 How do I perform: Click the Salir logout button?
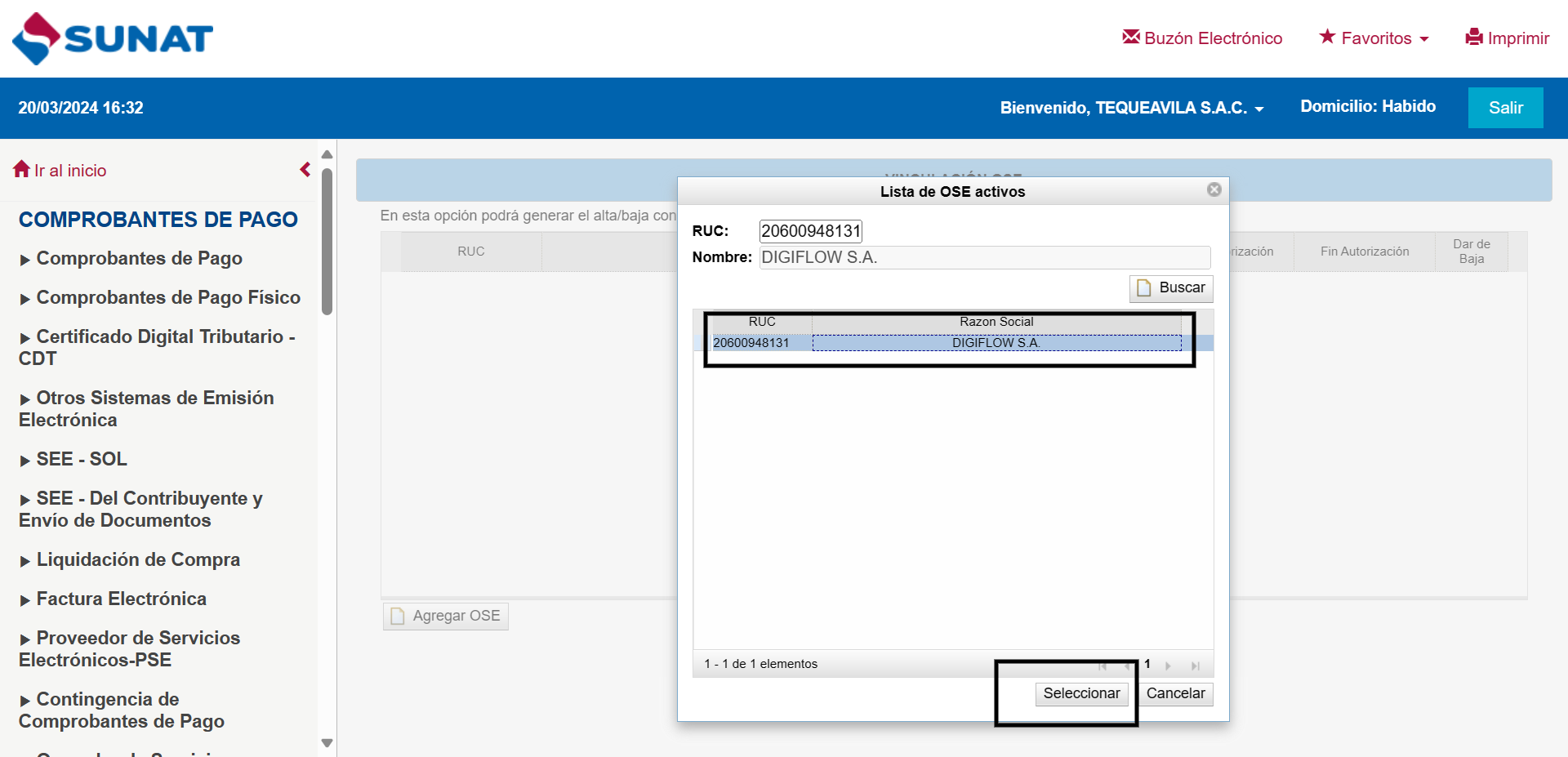1505,108
